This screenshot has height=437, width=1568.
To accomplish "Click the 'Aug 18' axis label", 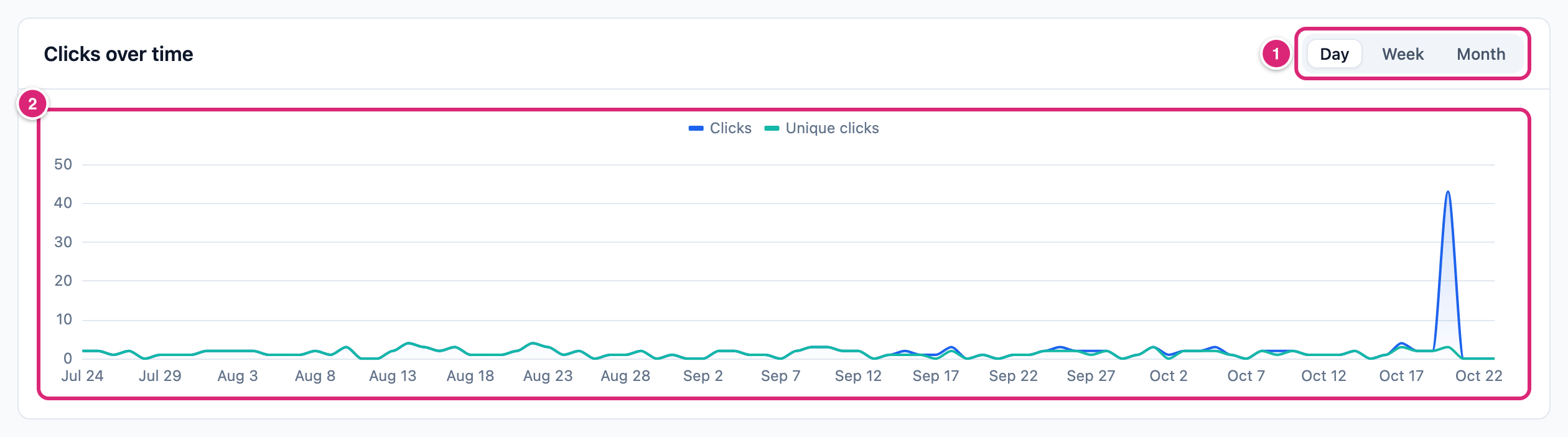I will point(470,376).
